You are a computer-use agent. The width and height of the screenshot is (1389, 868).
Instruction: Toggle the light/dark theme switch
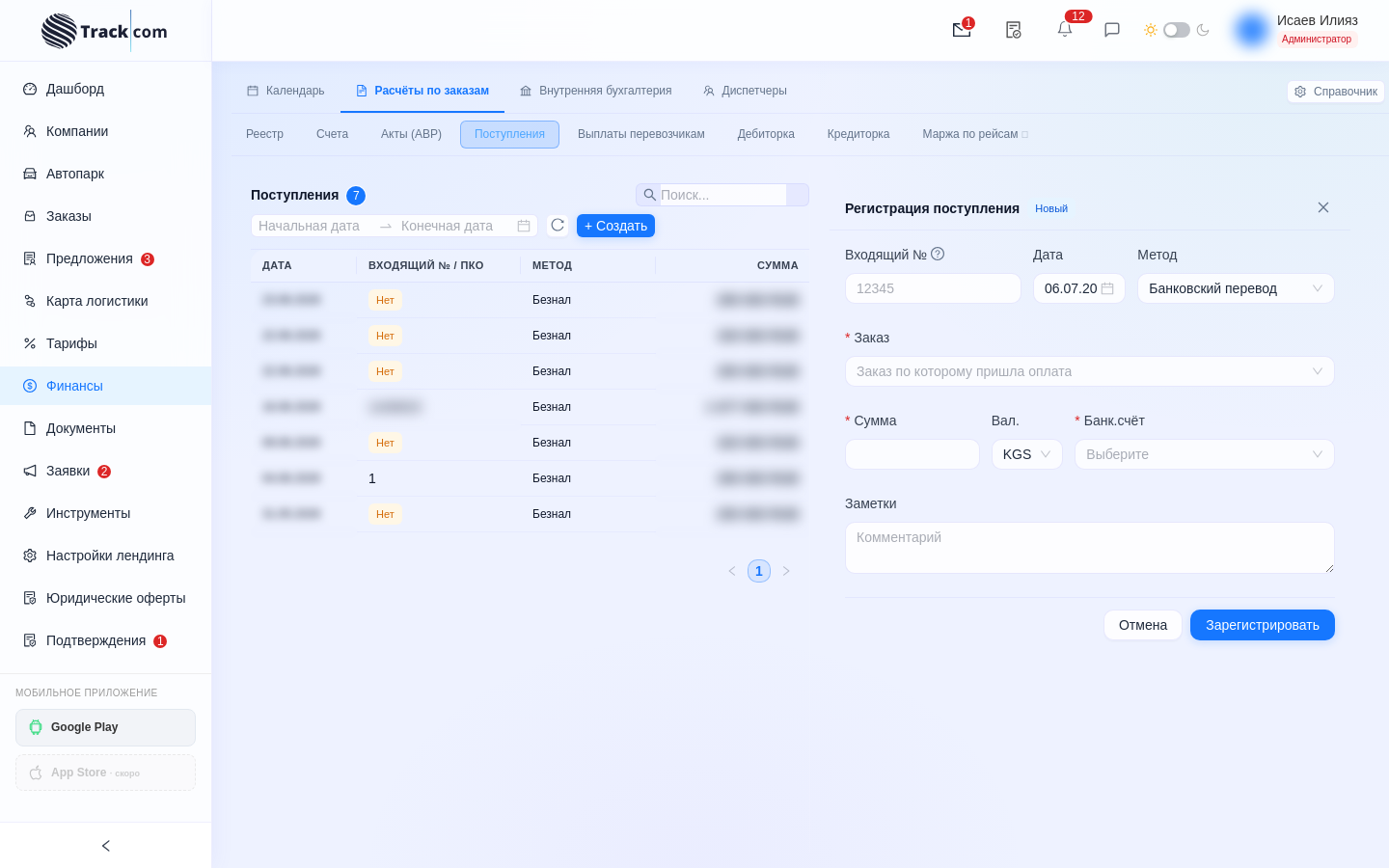click(1177, 30)
